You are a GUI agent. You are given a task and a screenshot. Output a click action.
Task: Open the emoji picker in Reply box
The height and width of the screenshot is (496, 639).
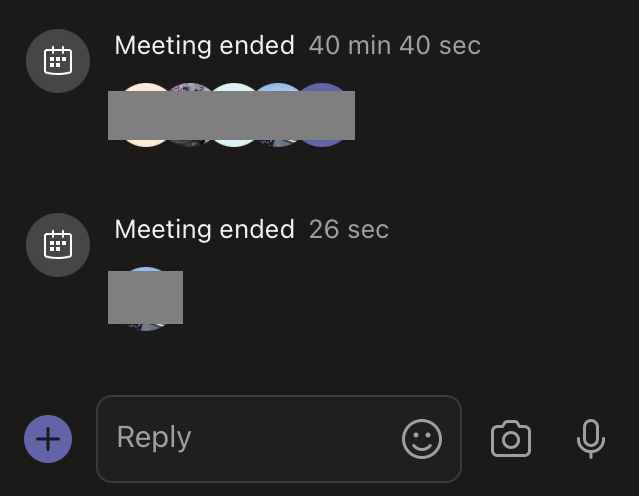422,439
